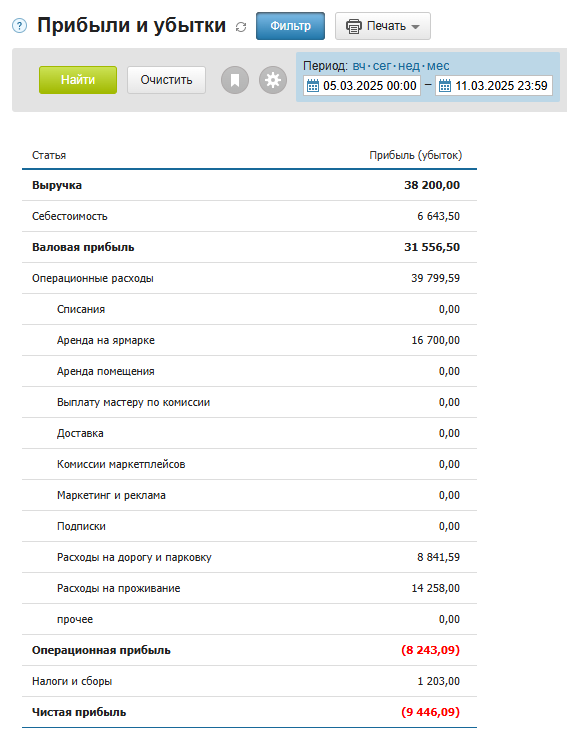The height and width of the screenshot is (752, 567).
Task: Click the value 31 556,50
Action: 432,247
